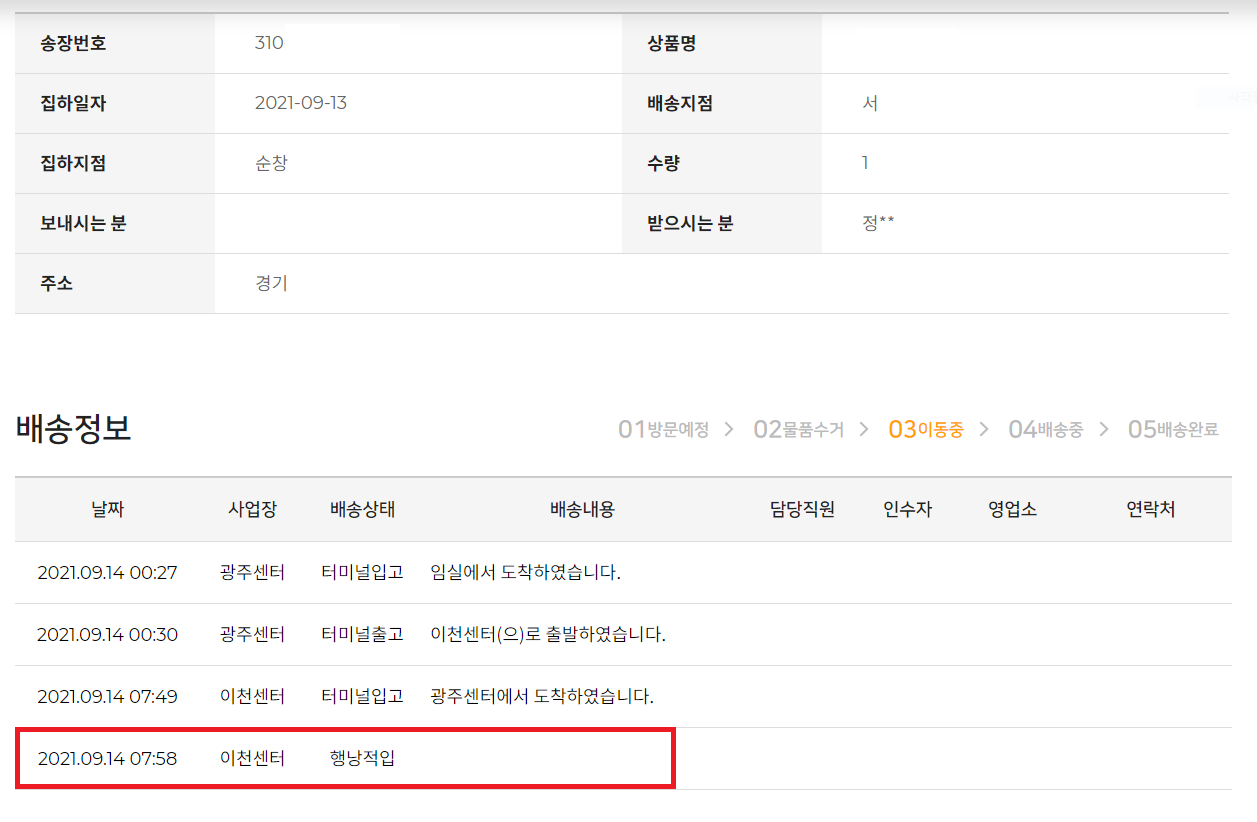Click the chevron arrow after 01방문예정 step
The height and width of the screenshot is (822, 1257).
point(730,430)
